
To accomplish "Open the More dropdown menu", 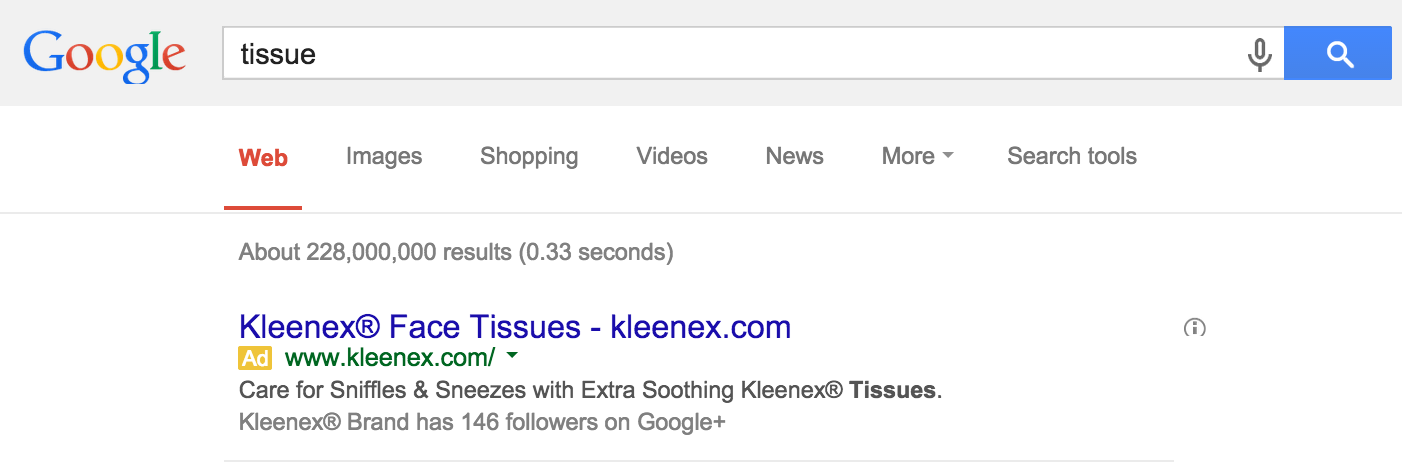I will [x=917, y=156].
